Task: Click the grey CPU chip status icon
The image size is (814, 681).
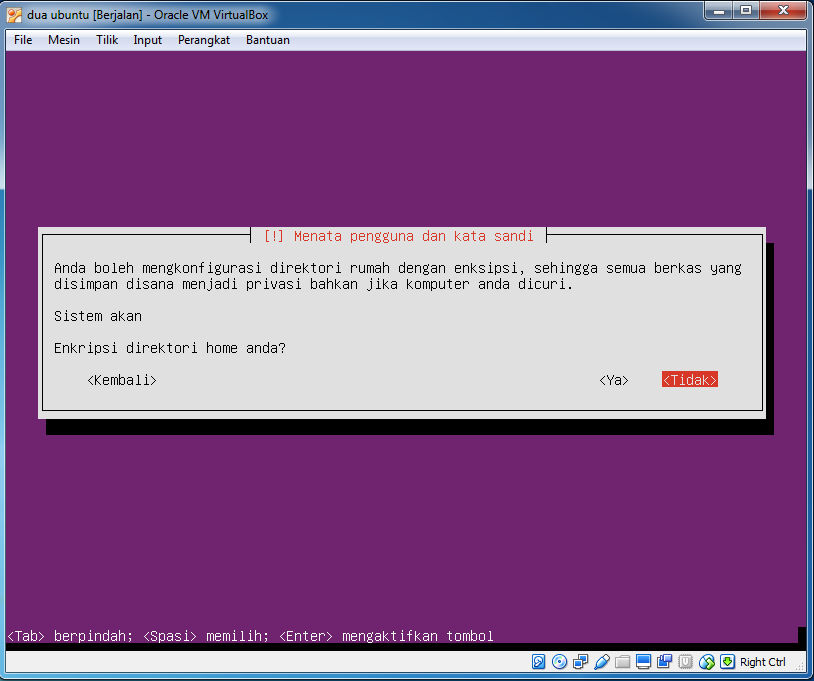Action: [x=685, y=662]
